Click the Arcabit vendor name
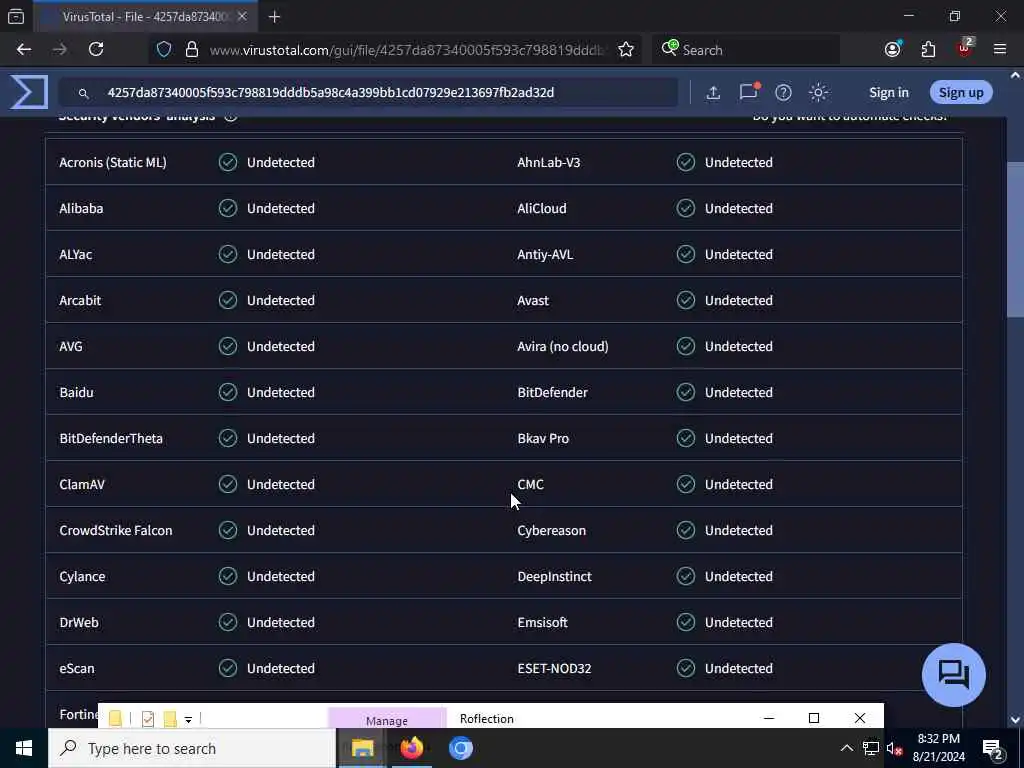The height and width of the screenshot is (768, 1024). coord(80,300)
